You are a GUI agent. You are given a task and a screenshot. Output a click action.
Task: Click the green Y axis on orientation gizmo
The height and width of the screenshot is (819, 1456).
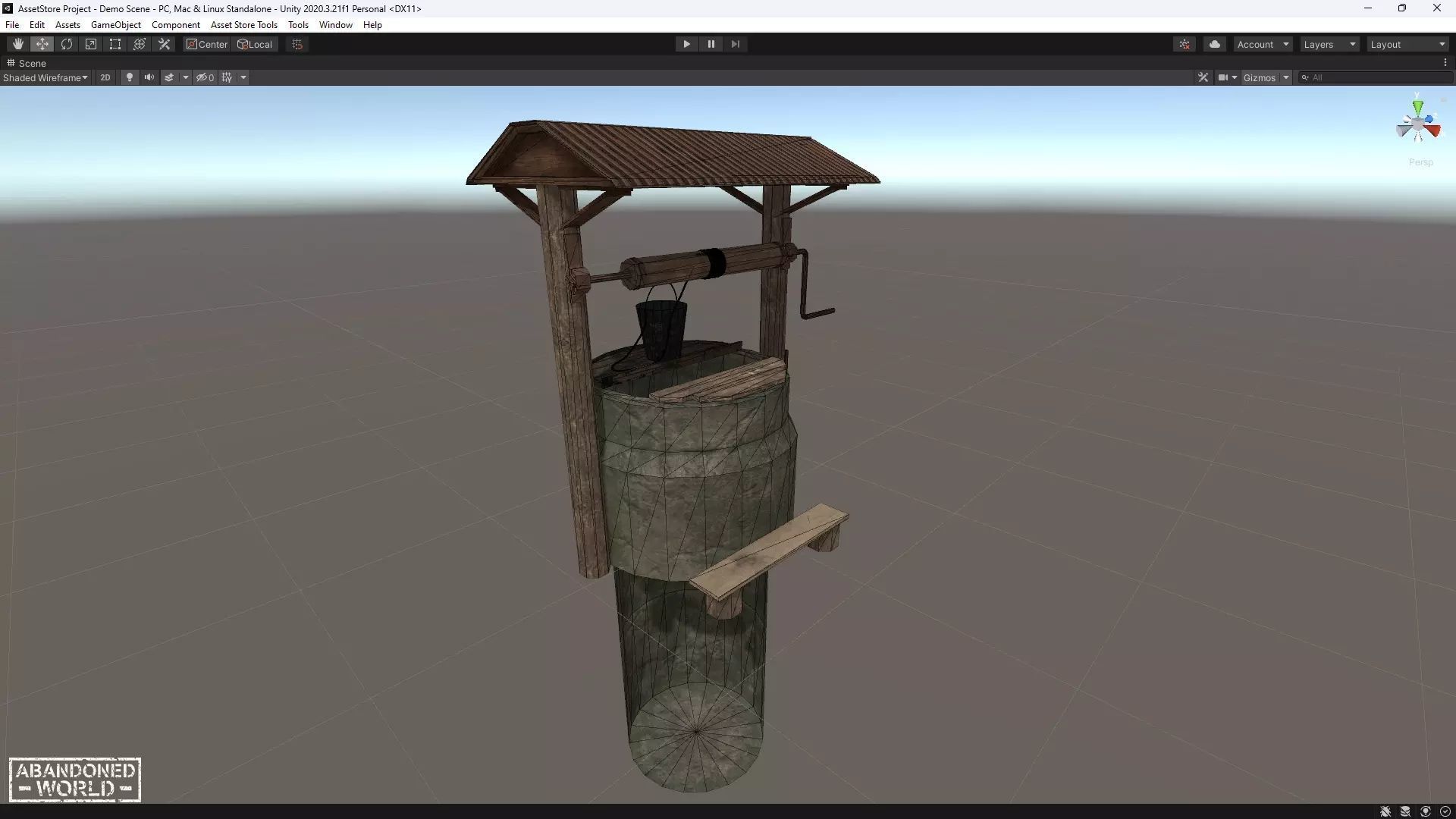coord(1417,106)
